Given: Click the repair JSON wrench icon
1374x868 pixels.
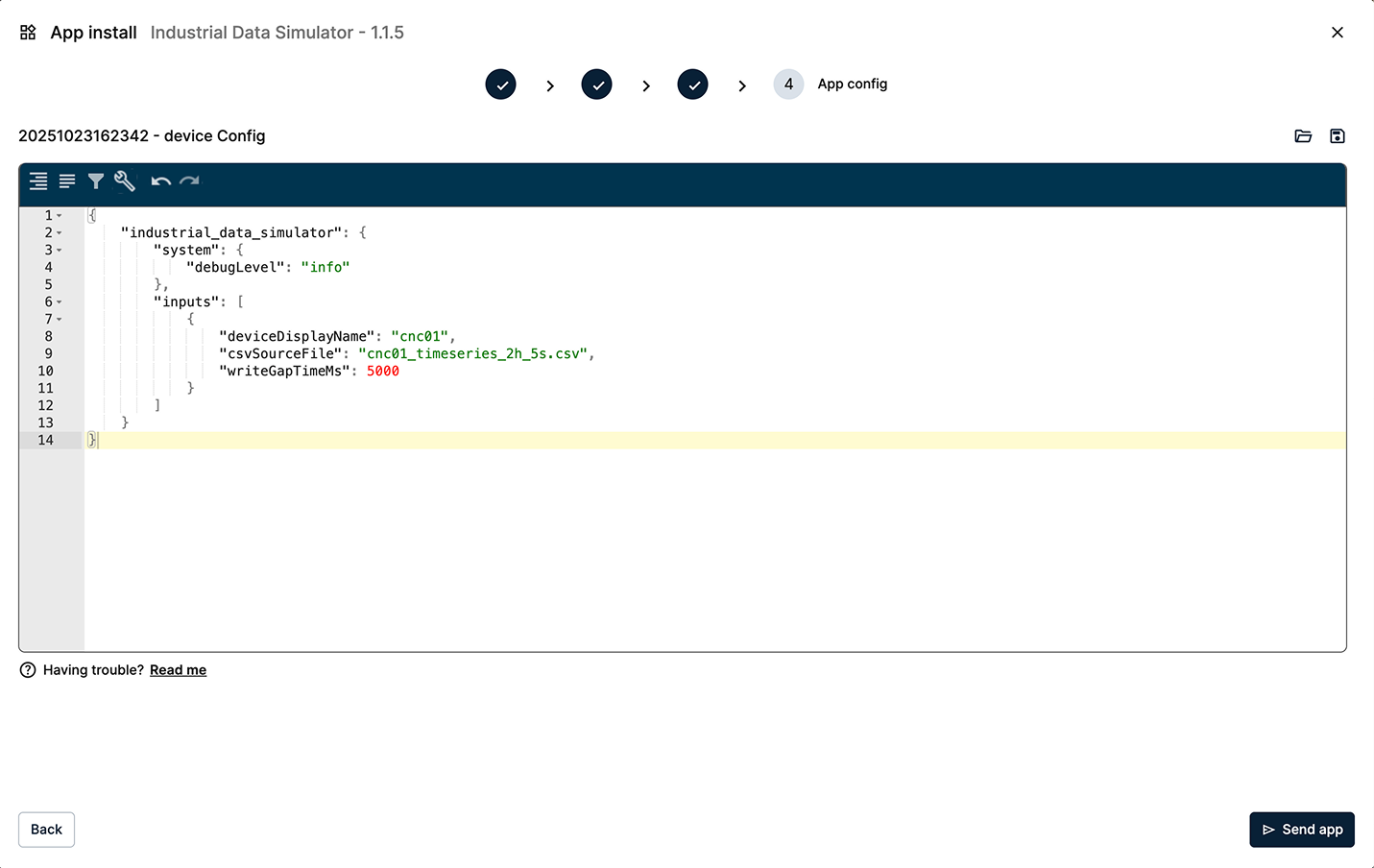Looking at the screenshot, I should click(125, 181).
